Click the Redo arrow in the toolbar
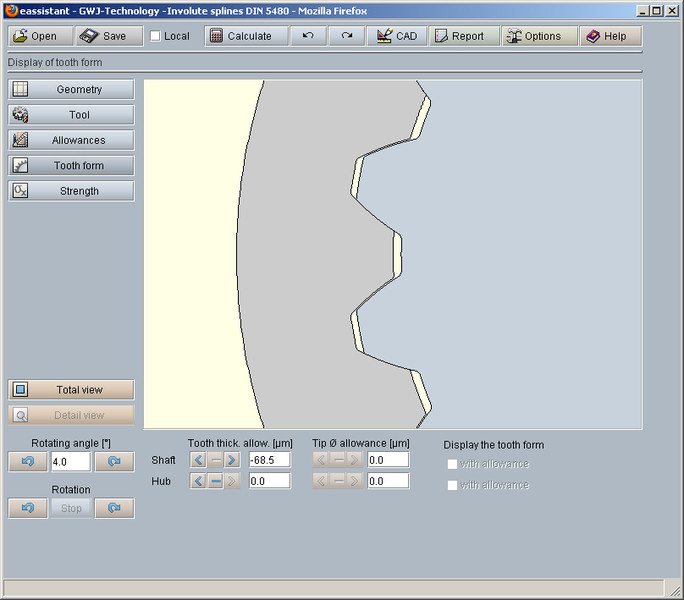This screenshot has width=684, height=600. 346,36
